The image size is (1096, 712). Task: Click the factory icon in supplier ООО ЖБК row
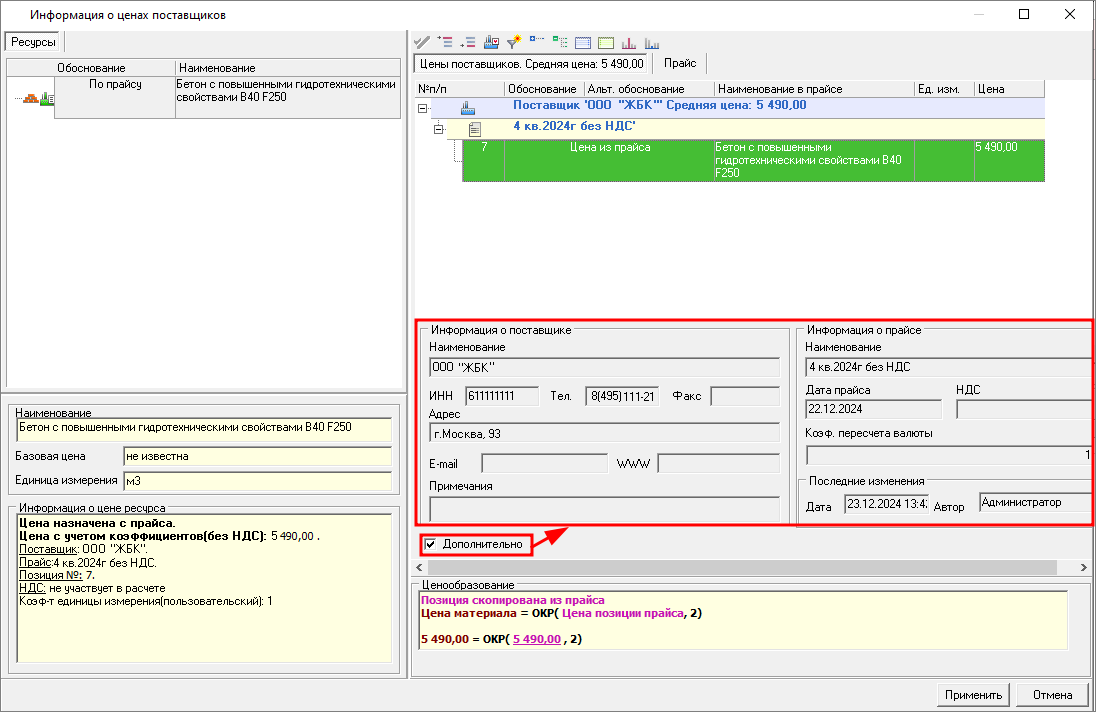(x=468, y=108)
